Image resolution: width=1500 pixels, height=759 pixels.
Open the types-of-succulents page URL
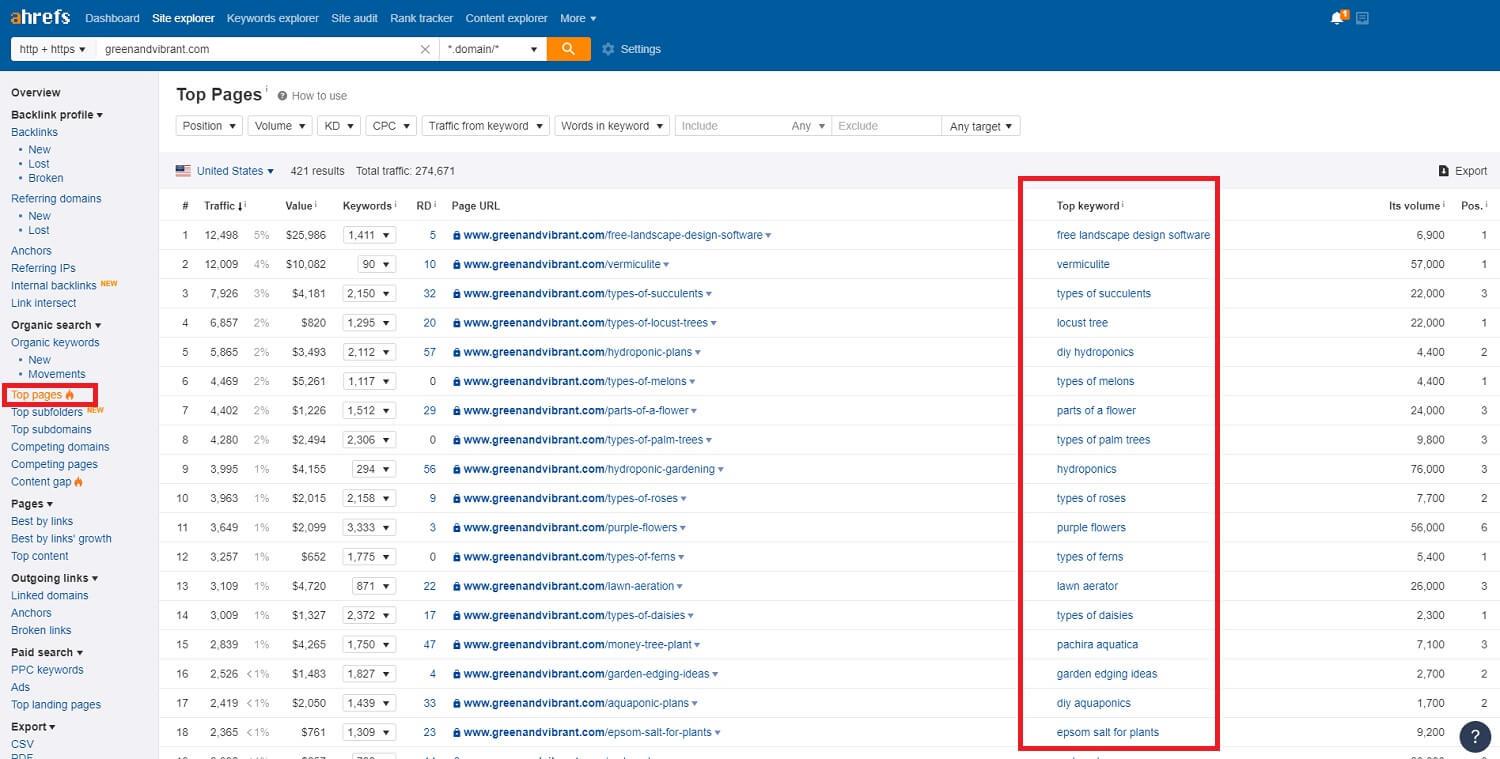(583, 294)
